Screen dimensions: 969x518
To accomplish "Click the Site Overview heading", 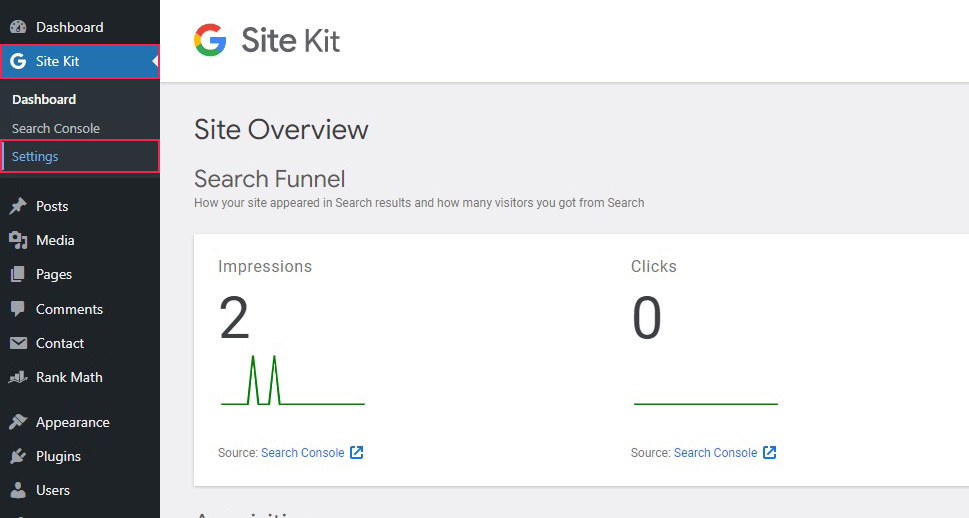I will 281,130.
